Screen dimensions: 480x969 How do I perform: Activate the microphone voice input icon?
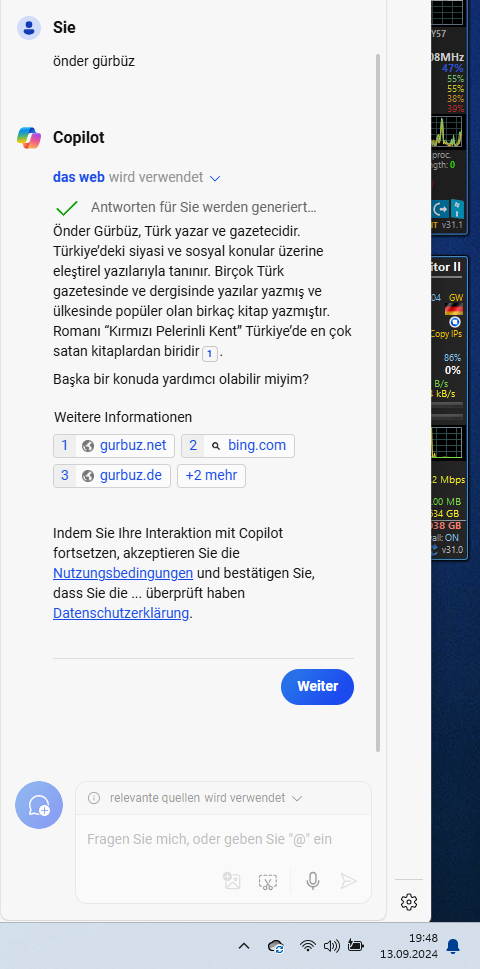313,881
